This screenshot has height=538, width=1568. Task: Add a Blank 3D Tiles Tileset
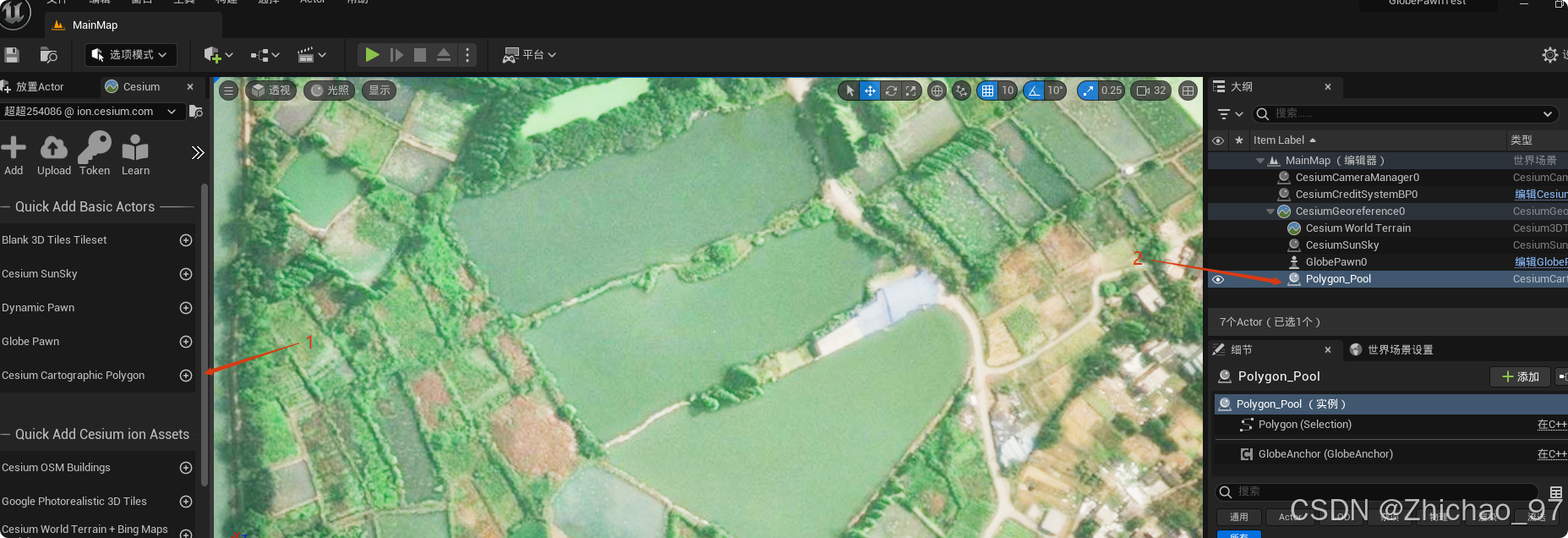(186, 240)
